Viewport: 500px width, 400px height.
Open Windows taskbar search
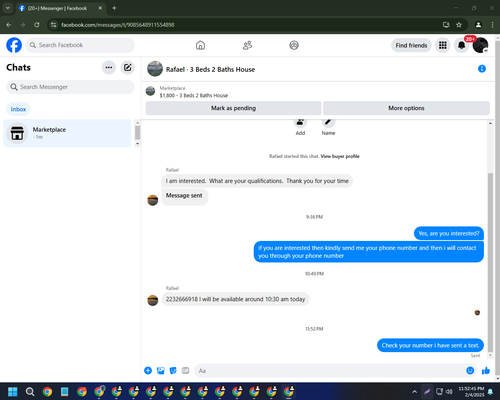coord(30,391)
